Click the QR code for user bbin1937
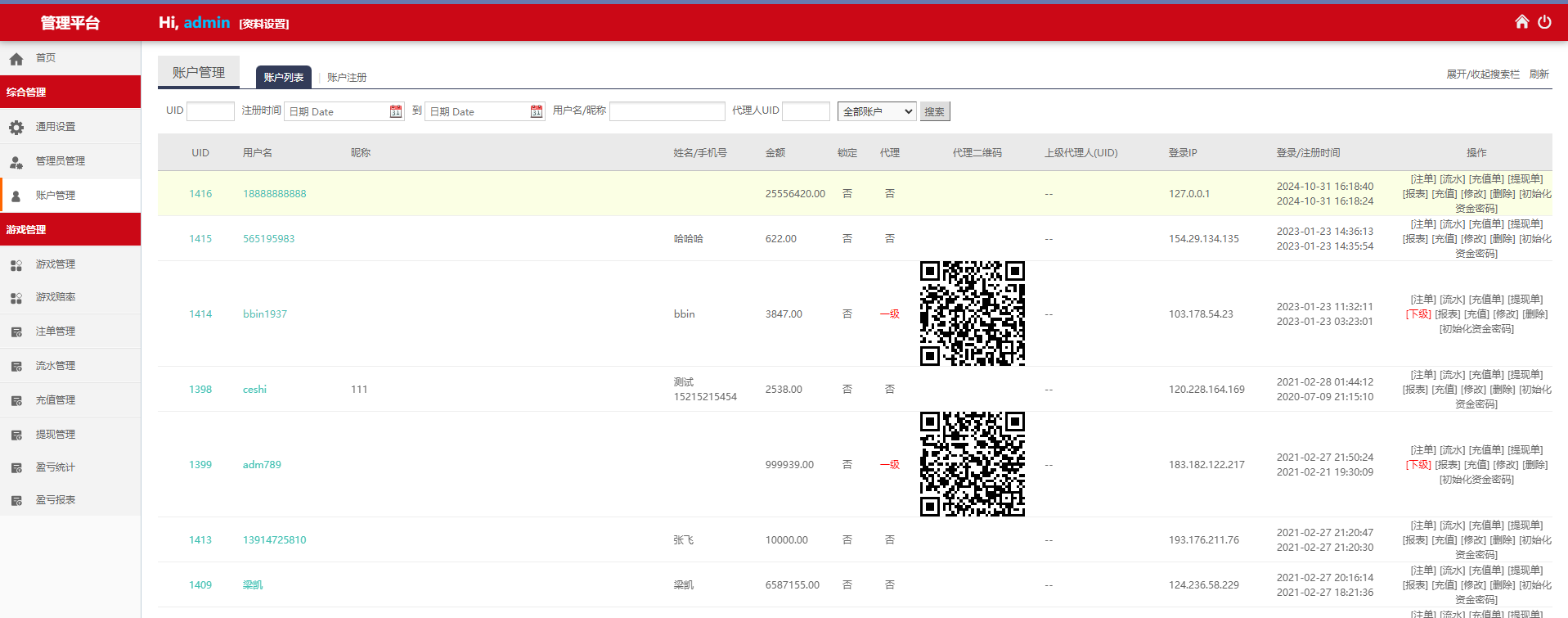 tap(972, 314)
